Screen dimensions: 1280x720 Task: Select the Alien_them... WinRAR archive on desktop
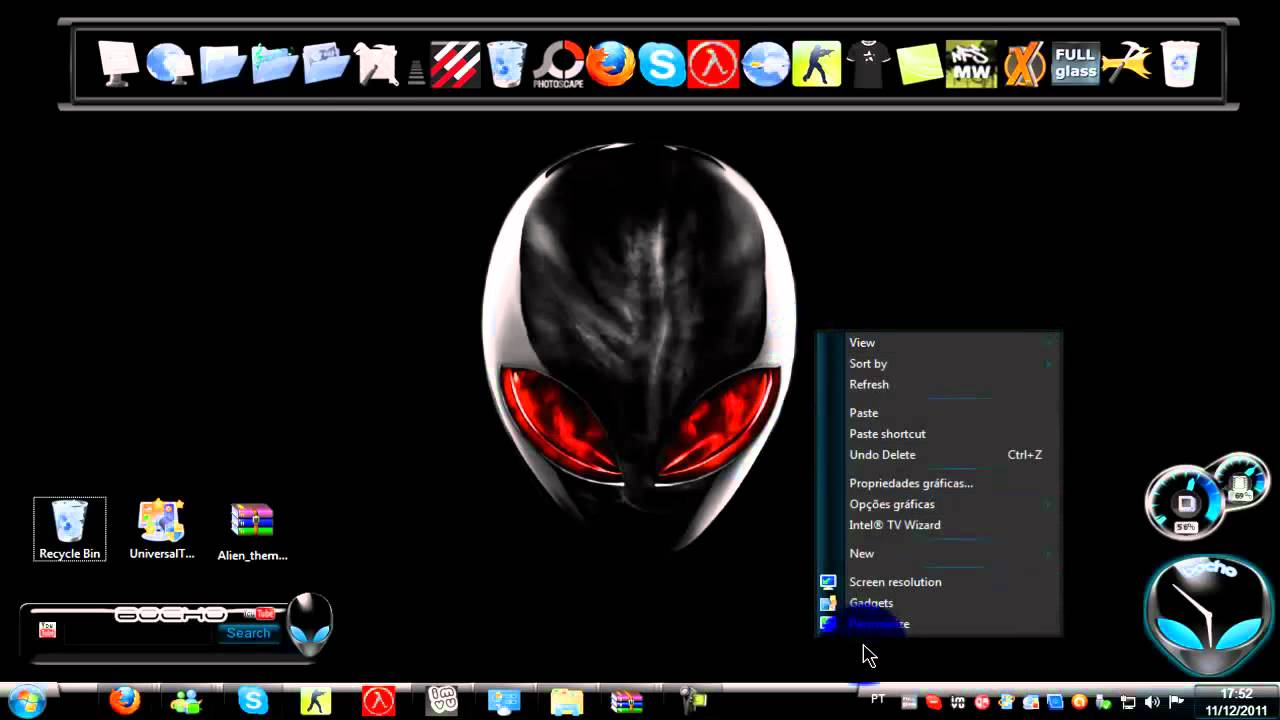pos(252,531)
